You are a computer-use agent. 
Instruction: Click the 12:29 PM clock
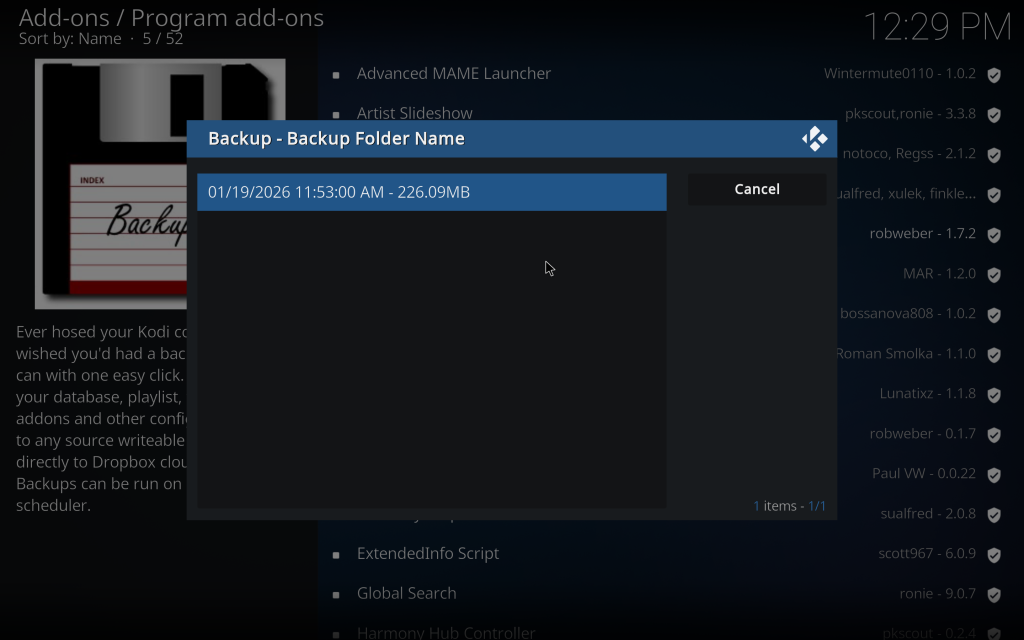pos(936,27)
